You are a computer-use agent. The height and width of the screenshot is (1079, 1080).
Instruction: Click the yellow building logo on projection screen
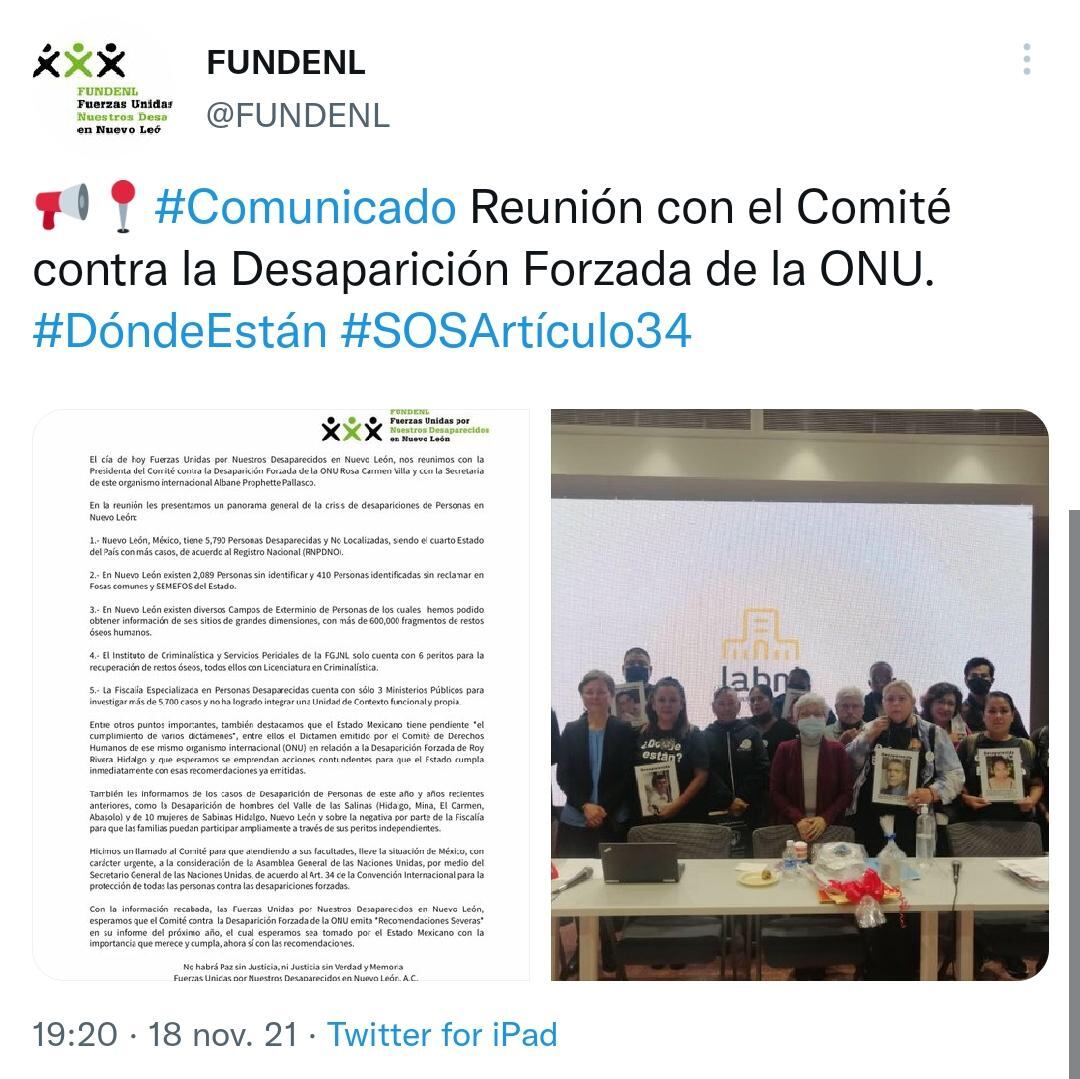click(x=760, y=636)
